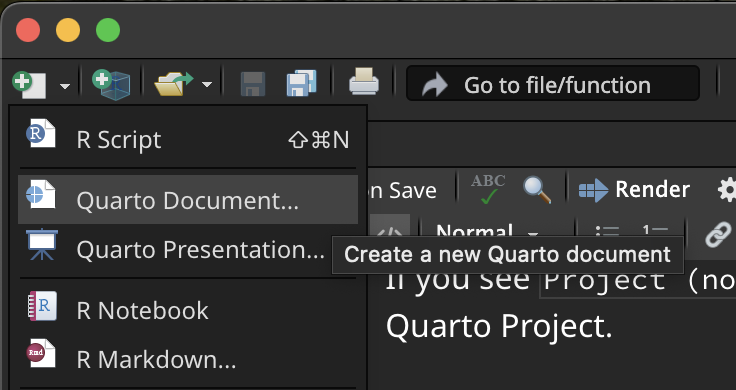Click the Render button
Viewport: 736px width, 390px height.
634,190
